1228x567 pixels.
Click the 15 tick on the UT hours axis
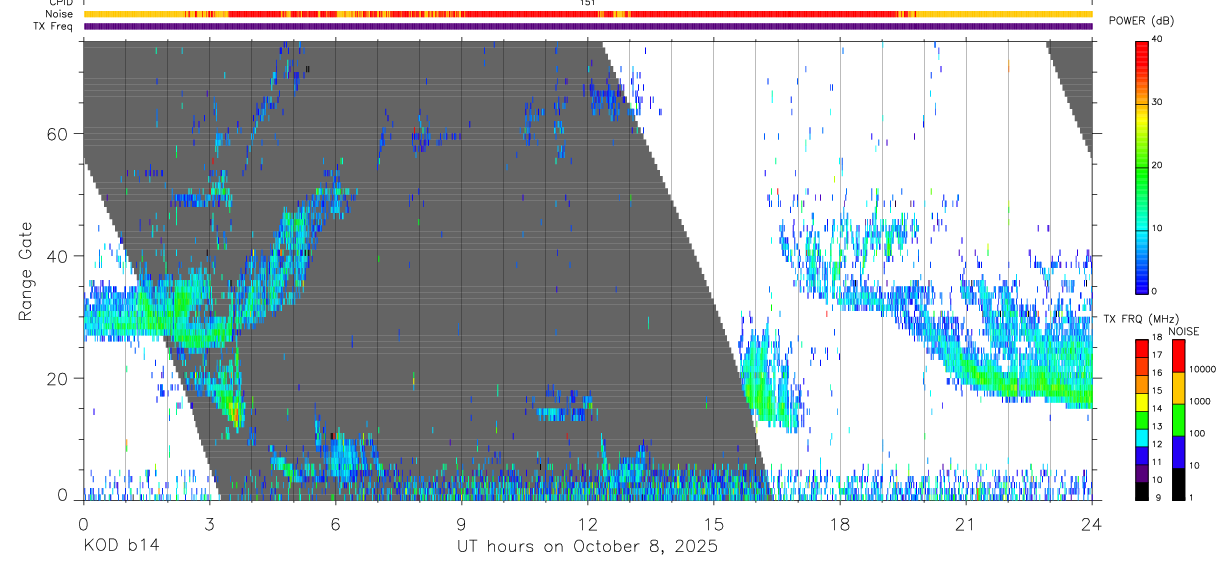coord(713,523)
